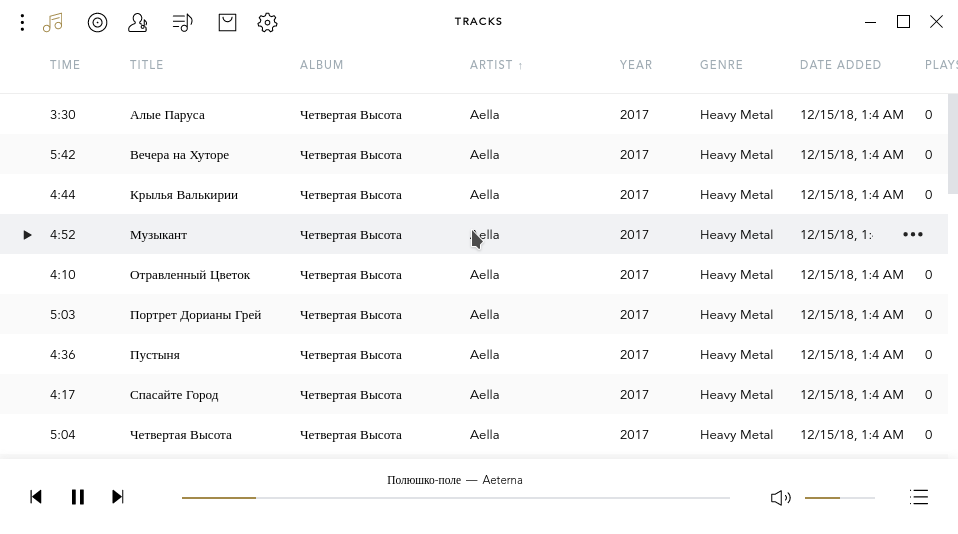Select the track Вечера на Хуторе
The height and width of the screenshot is (534, 958).
[180, 155]
